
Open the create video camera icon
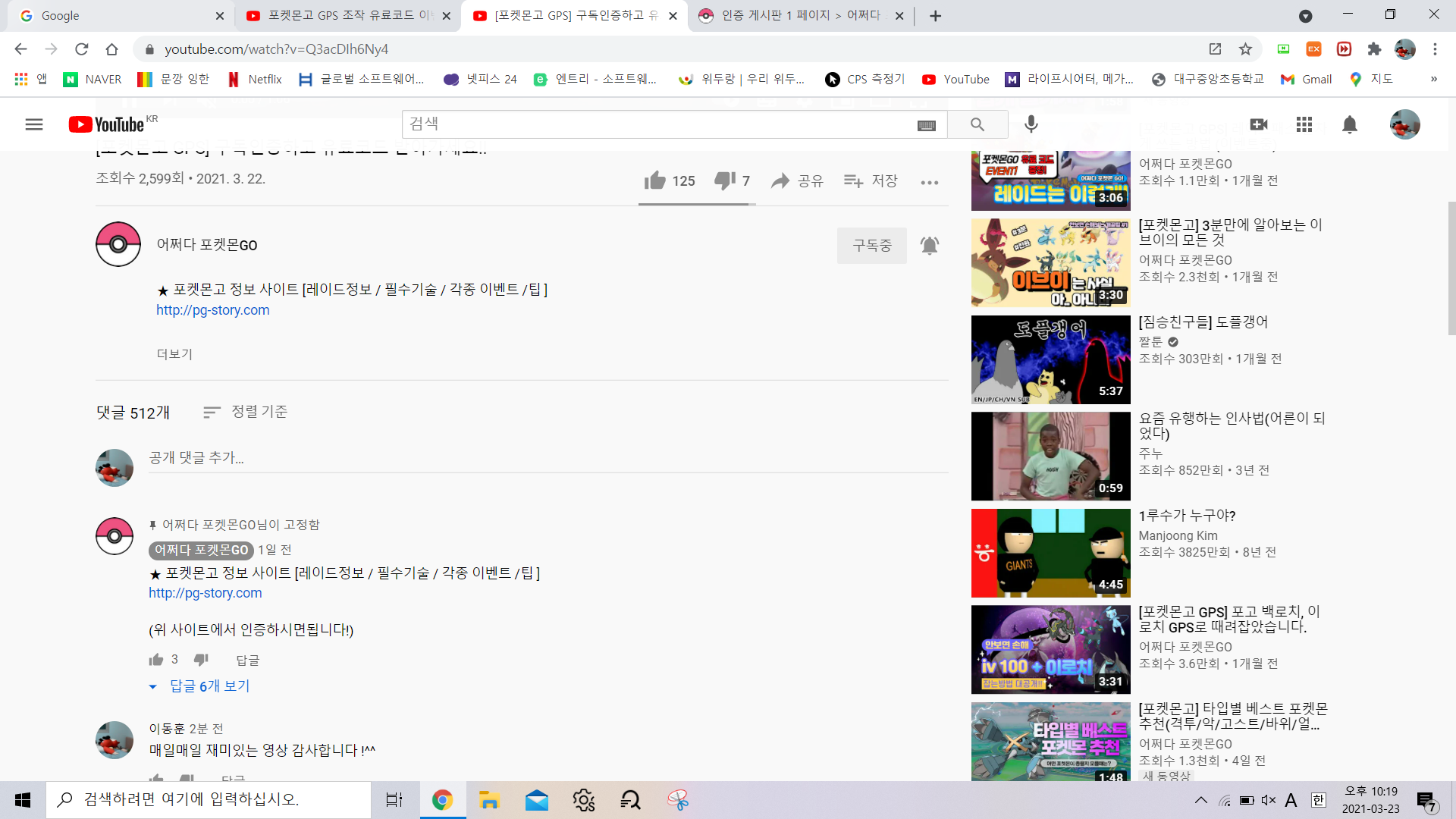(1259, 124)
